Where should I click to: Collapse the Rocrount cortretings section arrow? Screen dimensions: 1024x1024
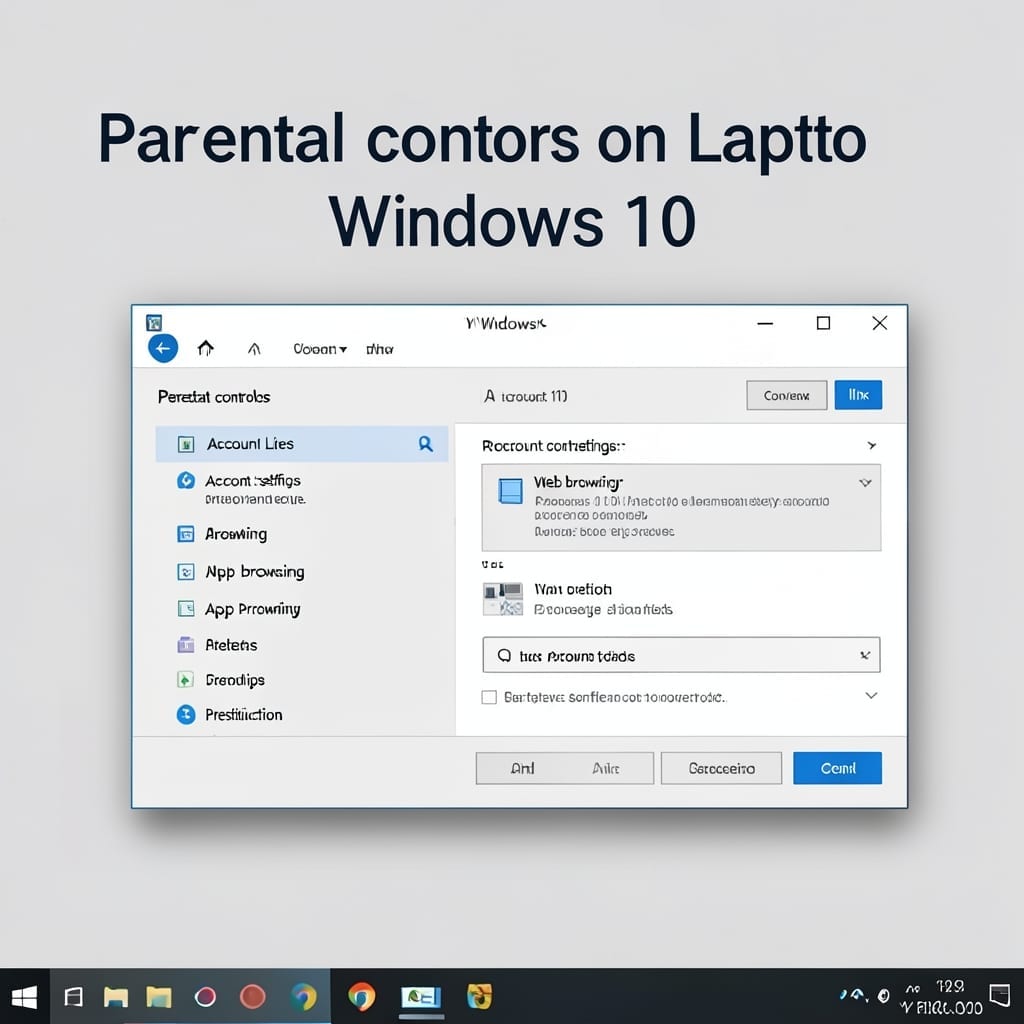tap(871, 445)
